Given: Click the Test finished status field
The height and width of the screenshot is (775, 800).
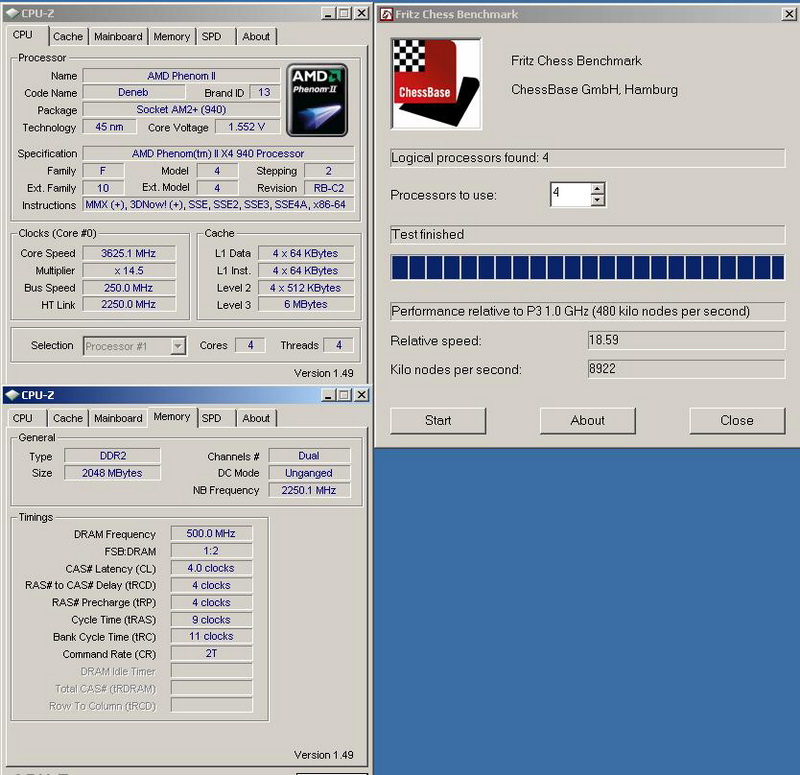Looking at the screenshot, I should click(x=587, y=234).
